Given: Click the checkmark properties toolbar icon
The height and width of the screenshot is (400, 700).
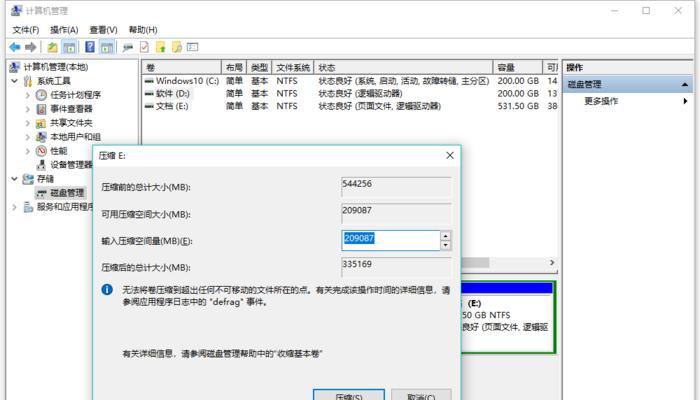Looking at the screenshot, I should click(x=144, y=47).
